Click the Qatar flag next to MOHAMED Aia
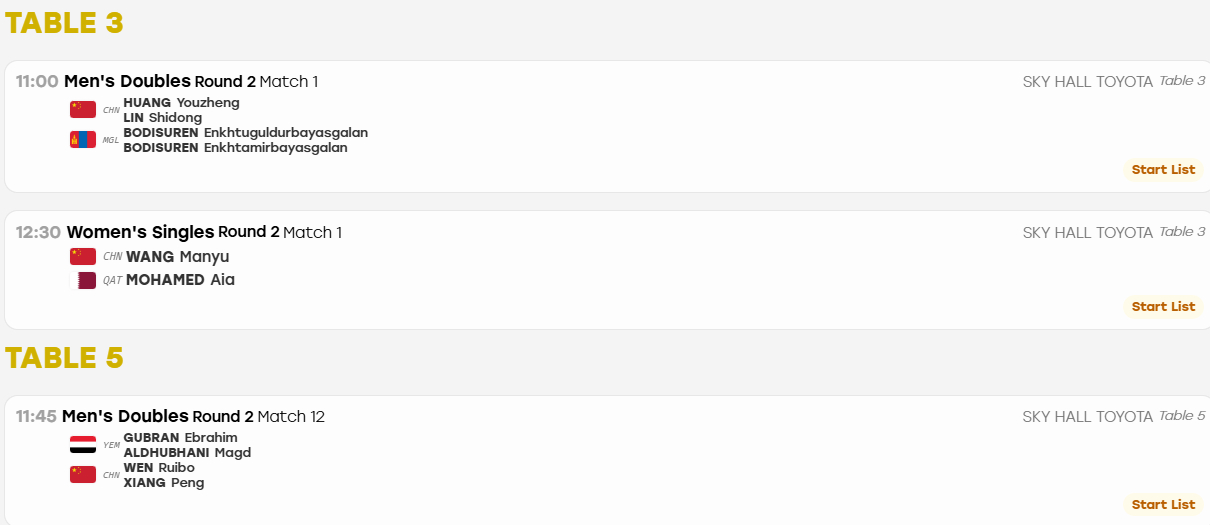This screenshot has width=1210, height=525. click(83, 280)
